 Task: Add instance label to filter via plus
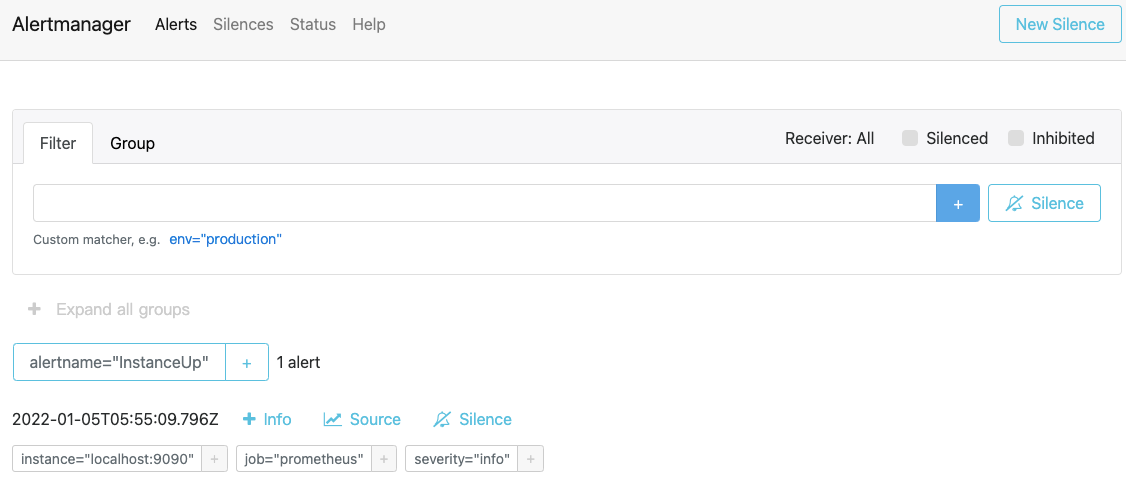(215, 459)
